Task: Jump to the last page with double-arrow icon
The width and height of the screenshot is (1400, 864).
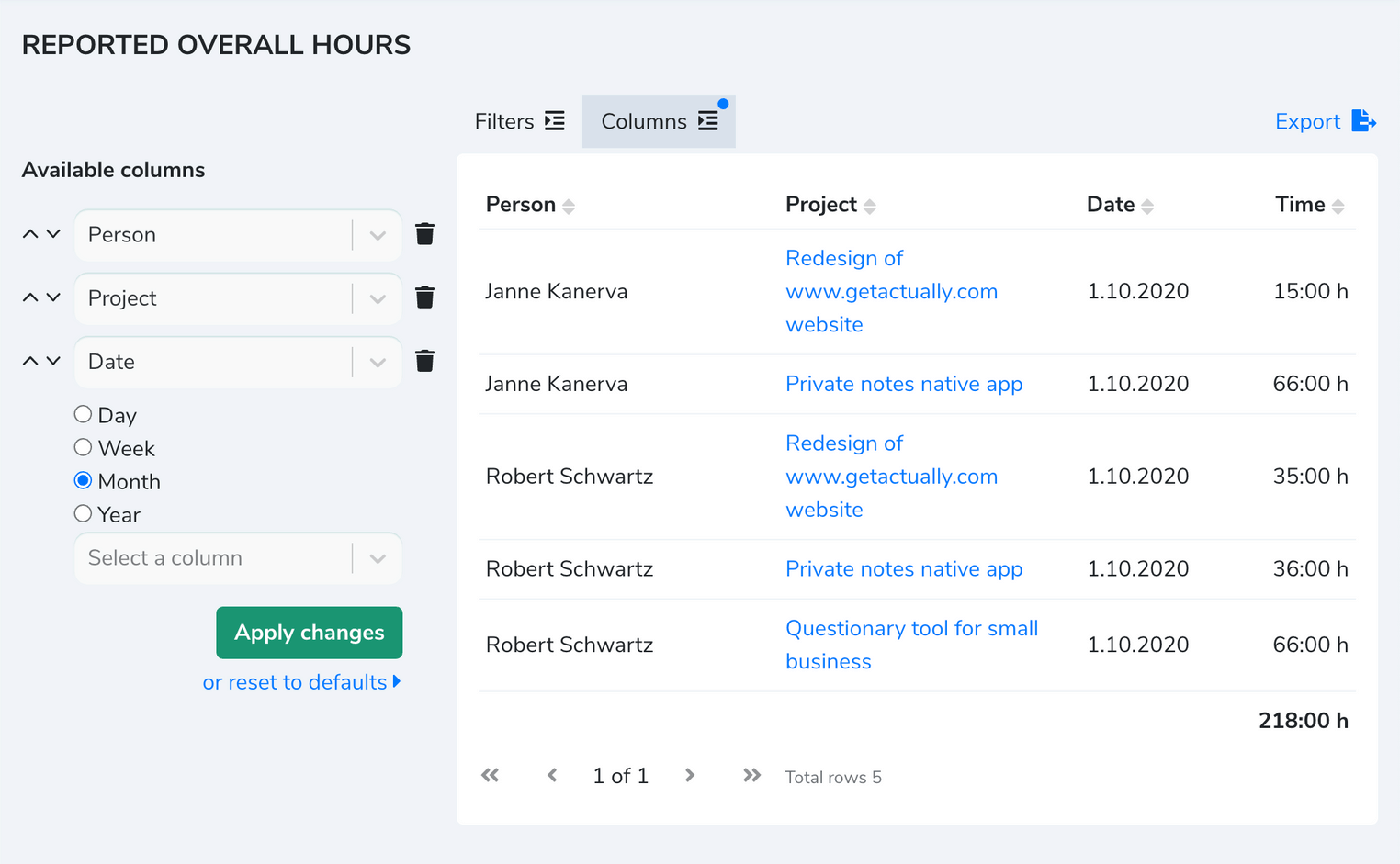Action: click(751, 775)
